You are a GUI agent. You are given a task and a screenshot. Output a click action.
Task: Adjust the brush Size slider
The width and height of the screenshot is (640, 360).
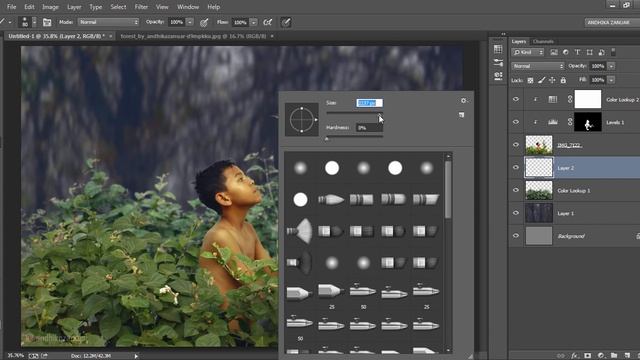coord(354,113)
